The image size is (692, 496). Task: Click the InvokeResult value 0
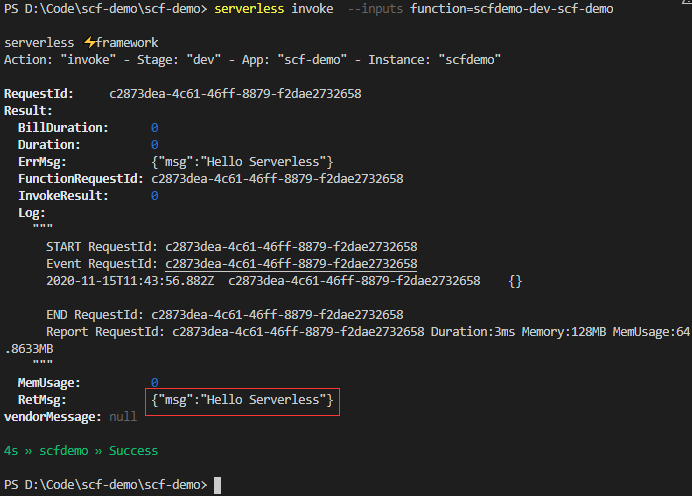[x=154, y=196]
